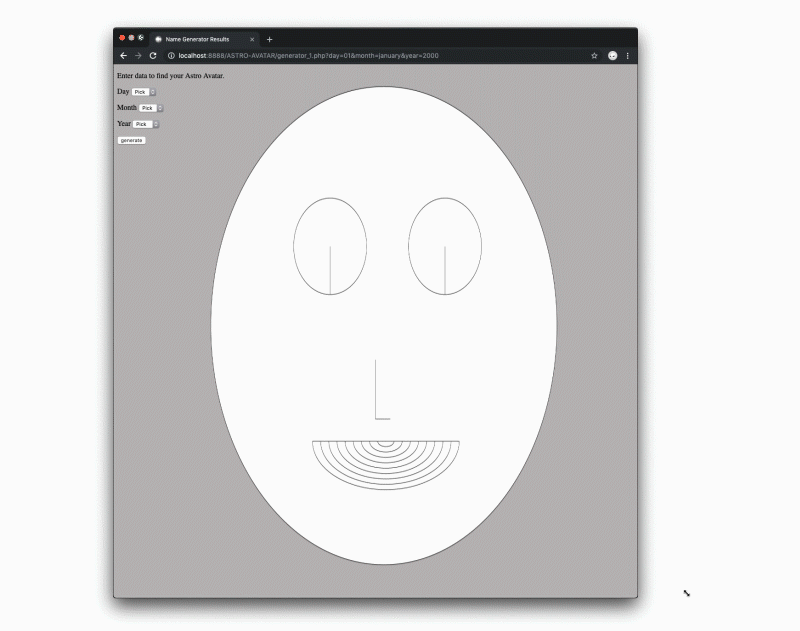Click 'Enter data to find your Astro Avatar' text
This screenshot has width=800, height=631.
point(170,75)
